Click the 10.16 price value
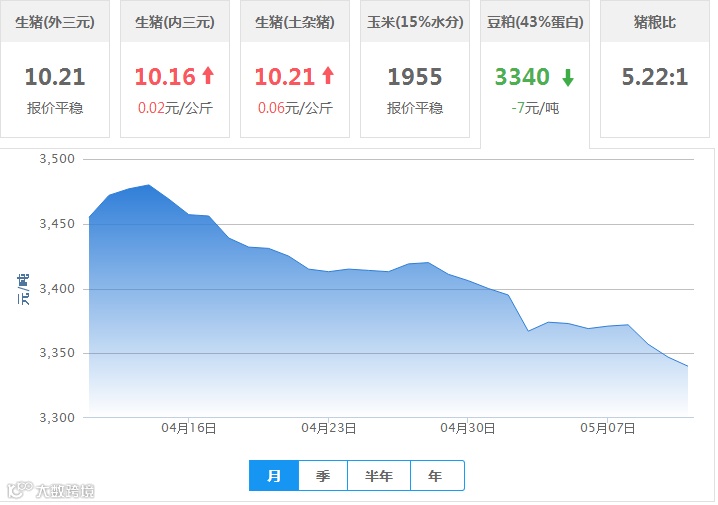 tap(165, 76)
